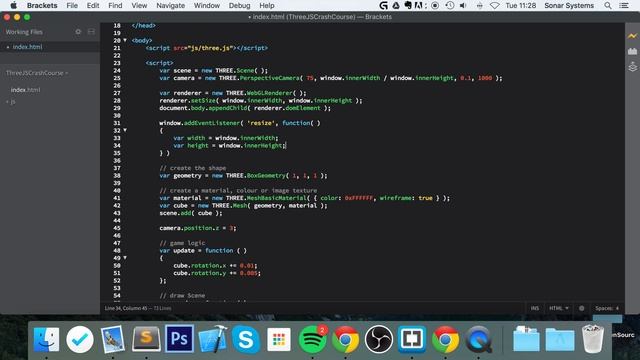This screenshot has width=640, height=360.
Task: Open the Trash in the dock
Action: (593, 338)
